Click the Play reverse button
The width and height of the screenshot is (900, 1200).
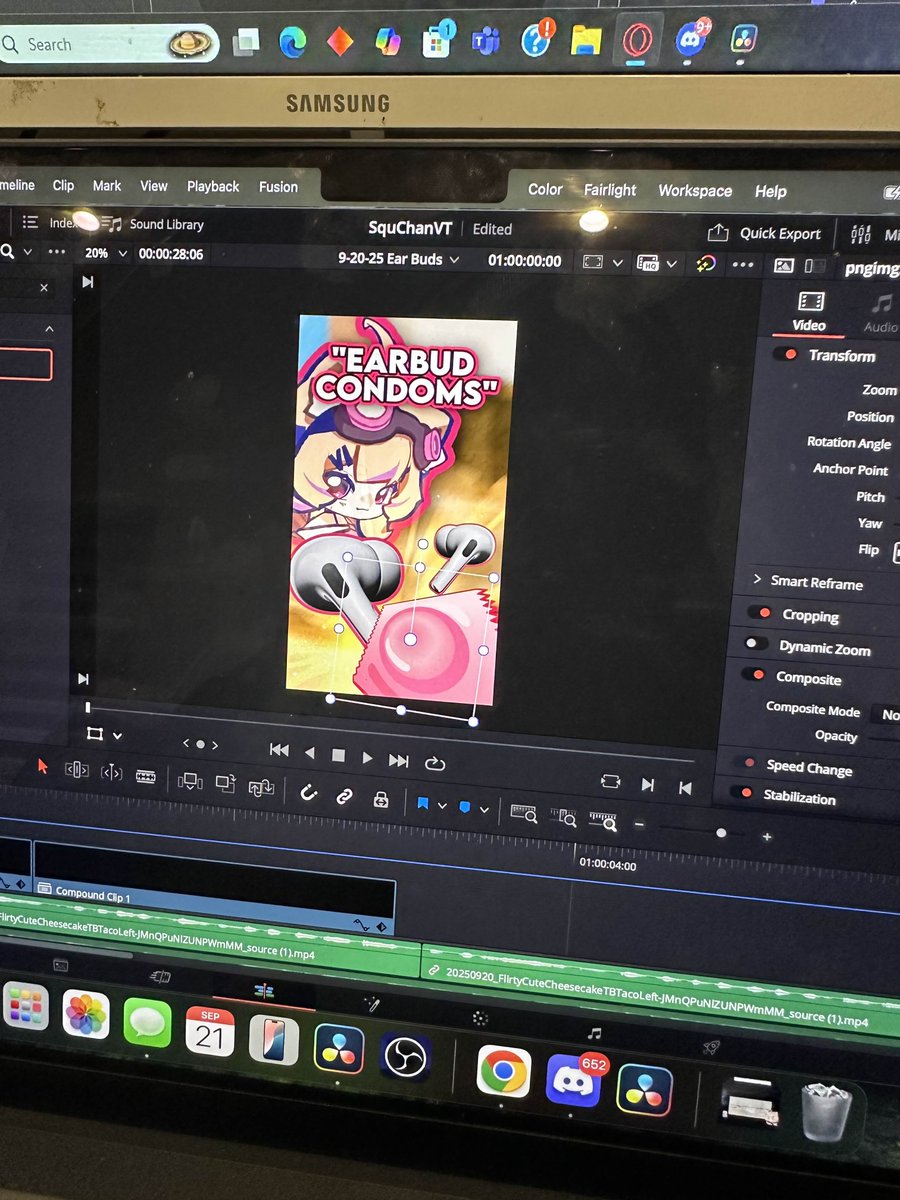(x=309, y=753)
